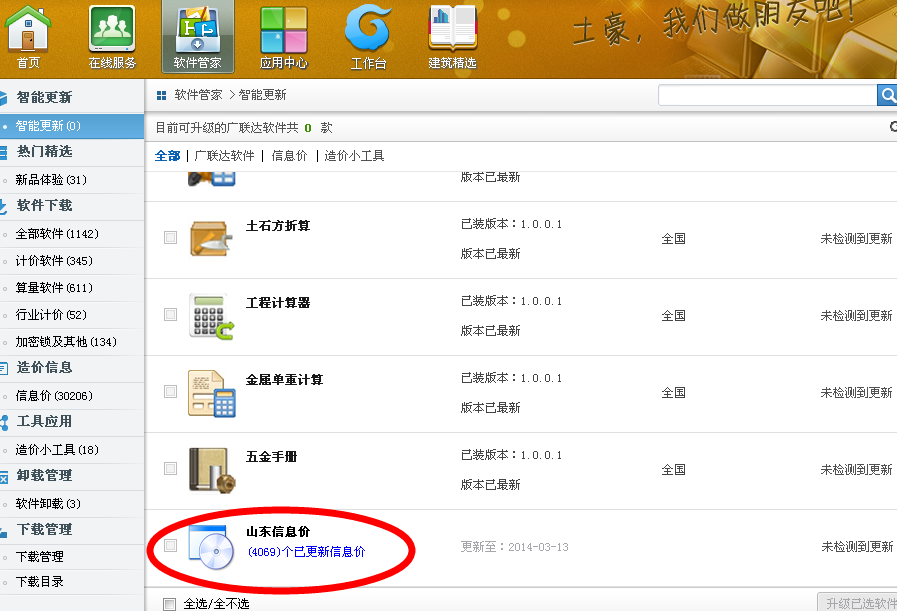
Task: Click the (4069)个已更新信息价 link
Action: point(307,552)
